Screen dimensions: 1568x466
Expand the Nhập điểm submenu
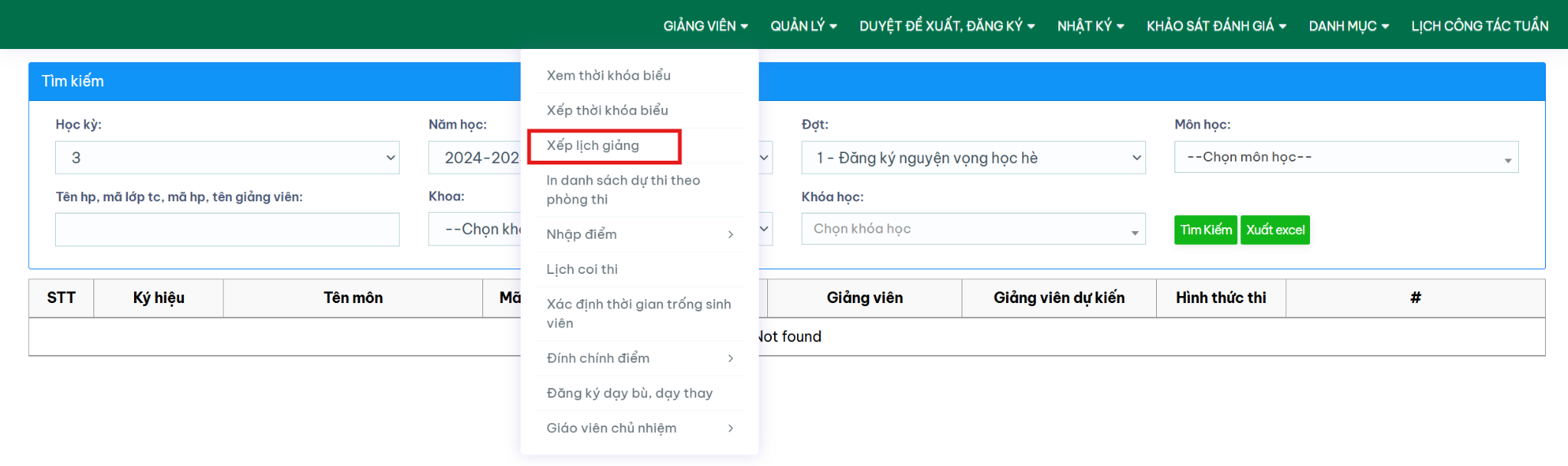click(639, 234)
